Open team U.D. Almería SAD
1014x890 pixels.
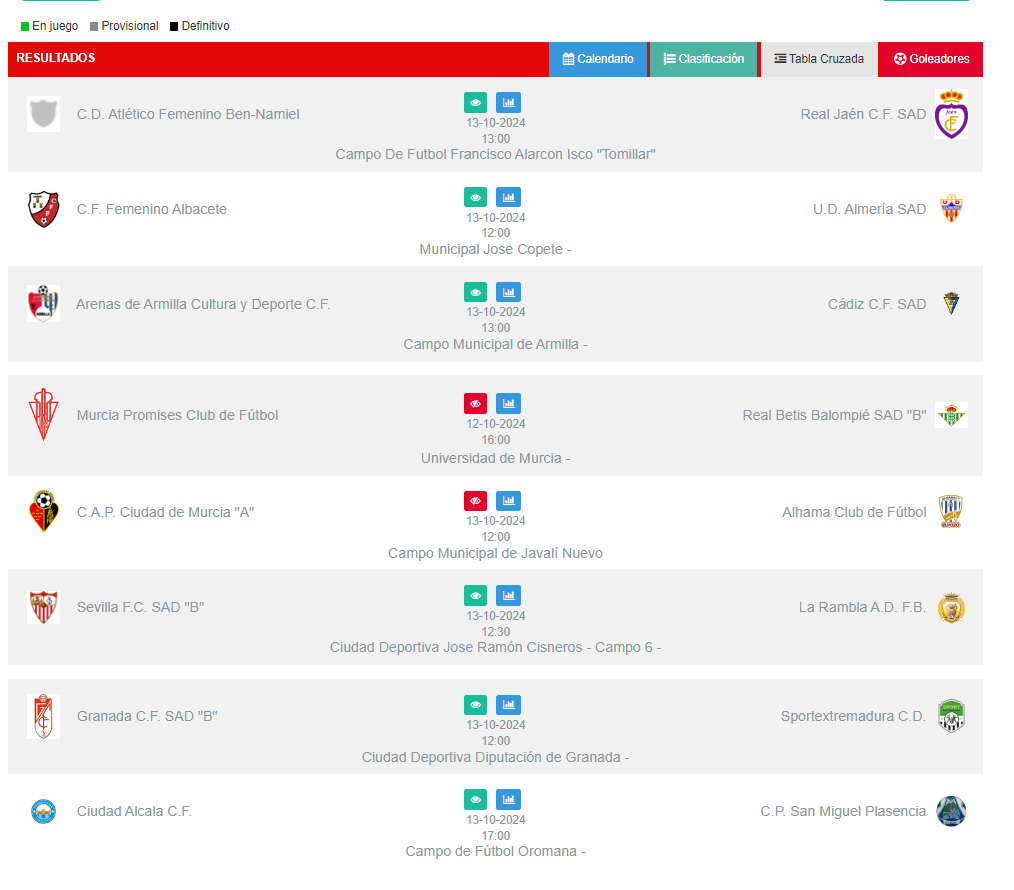point(870,210)
